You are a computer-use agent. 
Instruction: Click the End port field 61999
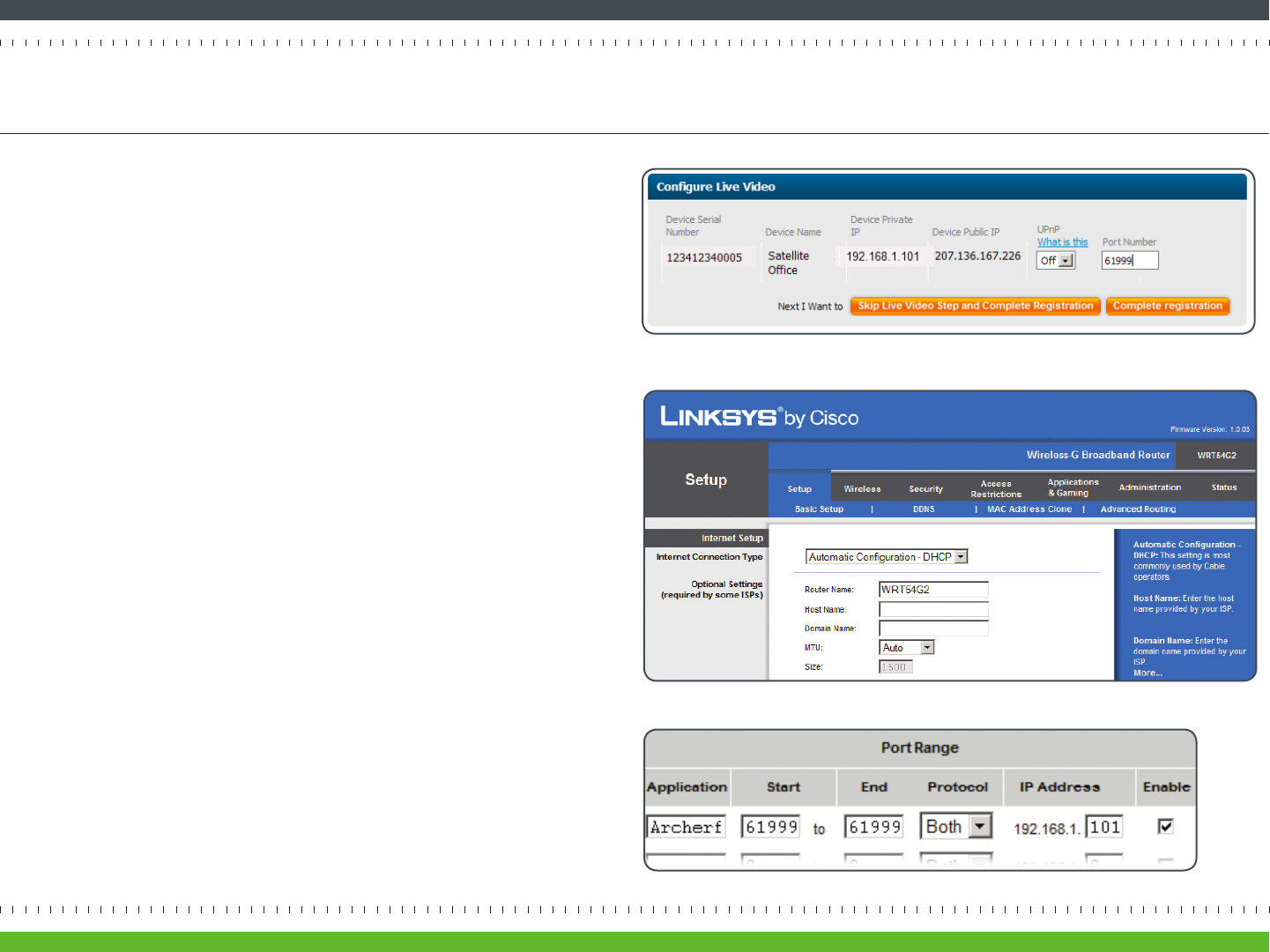tap(873, 827)
